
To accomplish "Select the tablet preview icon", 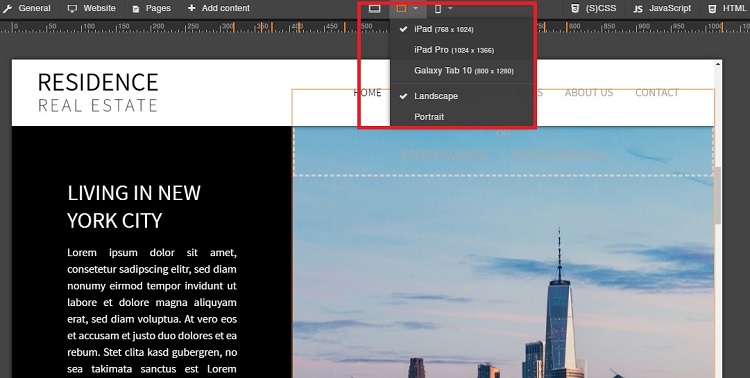I will coord(401,8).
